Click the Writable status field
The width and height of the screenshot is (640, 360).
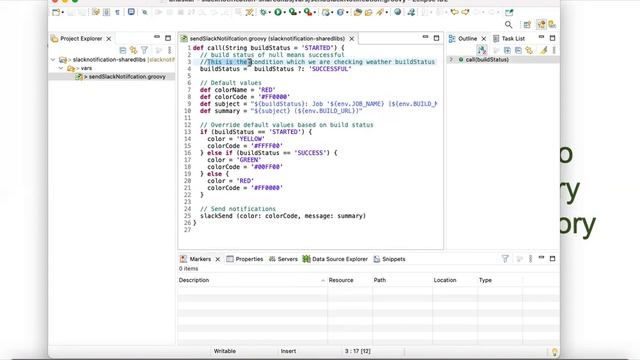pyautogui.click(x=224, y=351)
